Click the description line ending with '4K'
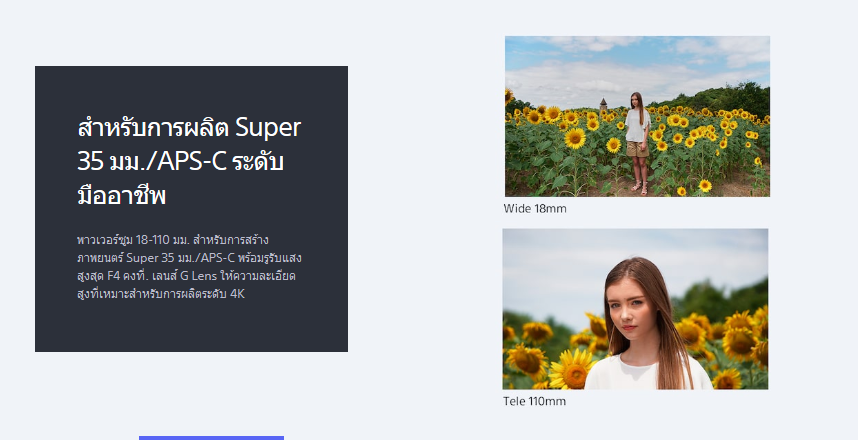 click(x=160, y=294)
